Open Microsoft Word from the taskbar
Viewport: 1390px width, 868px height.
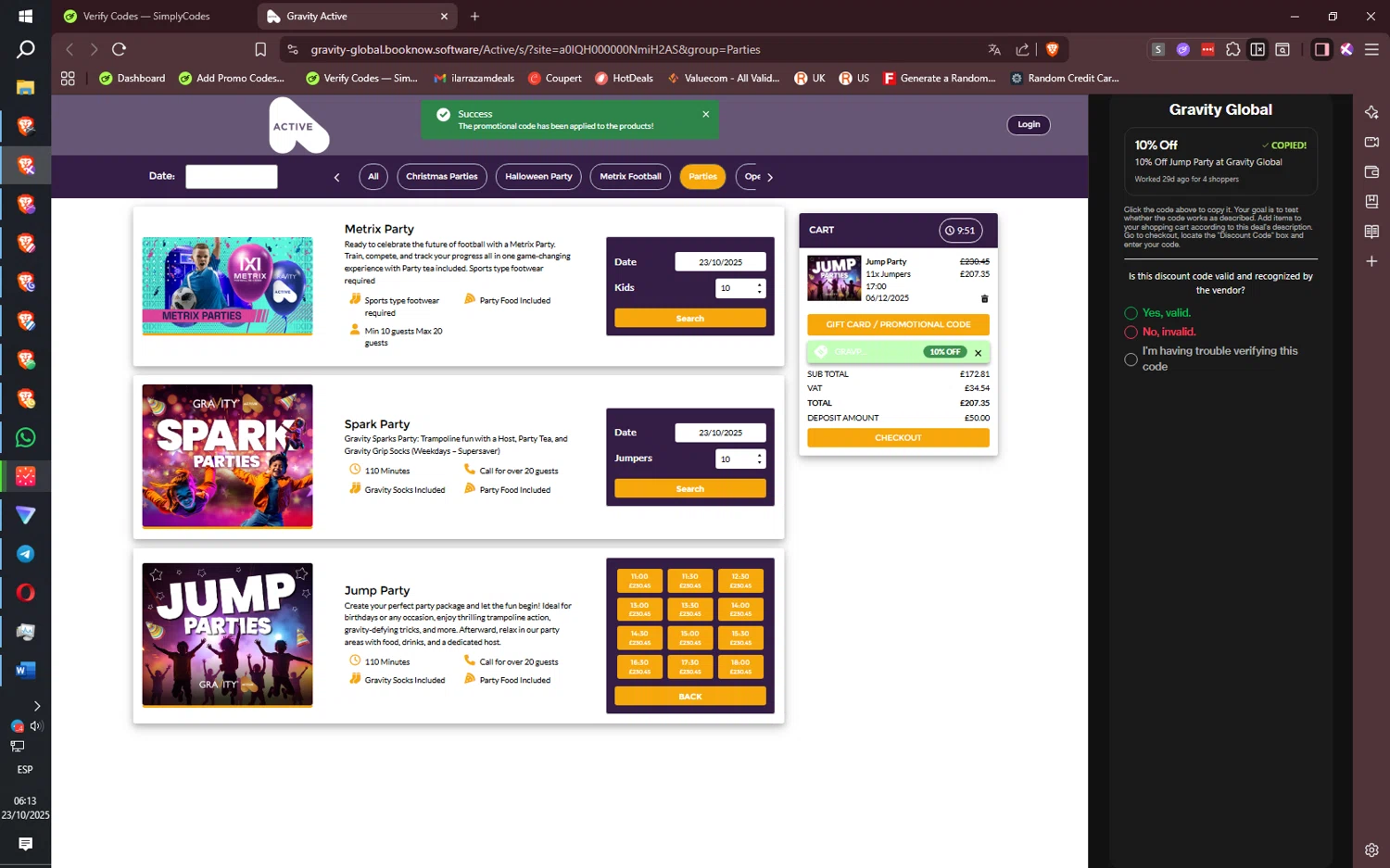click(x=26, y=670)
